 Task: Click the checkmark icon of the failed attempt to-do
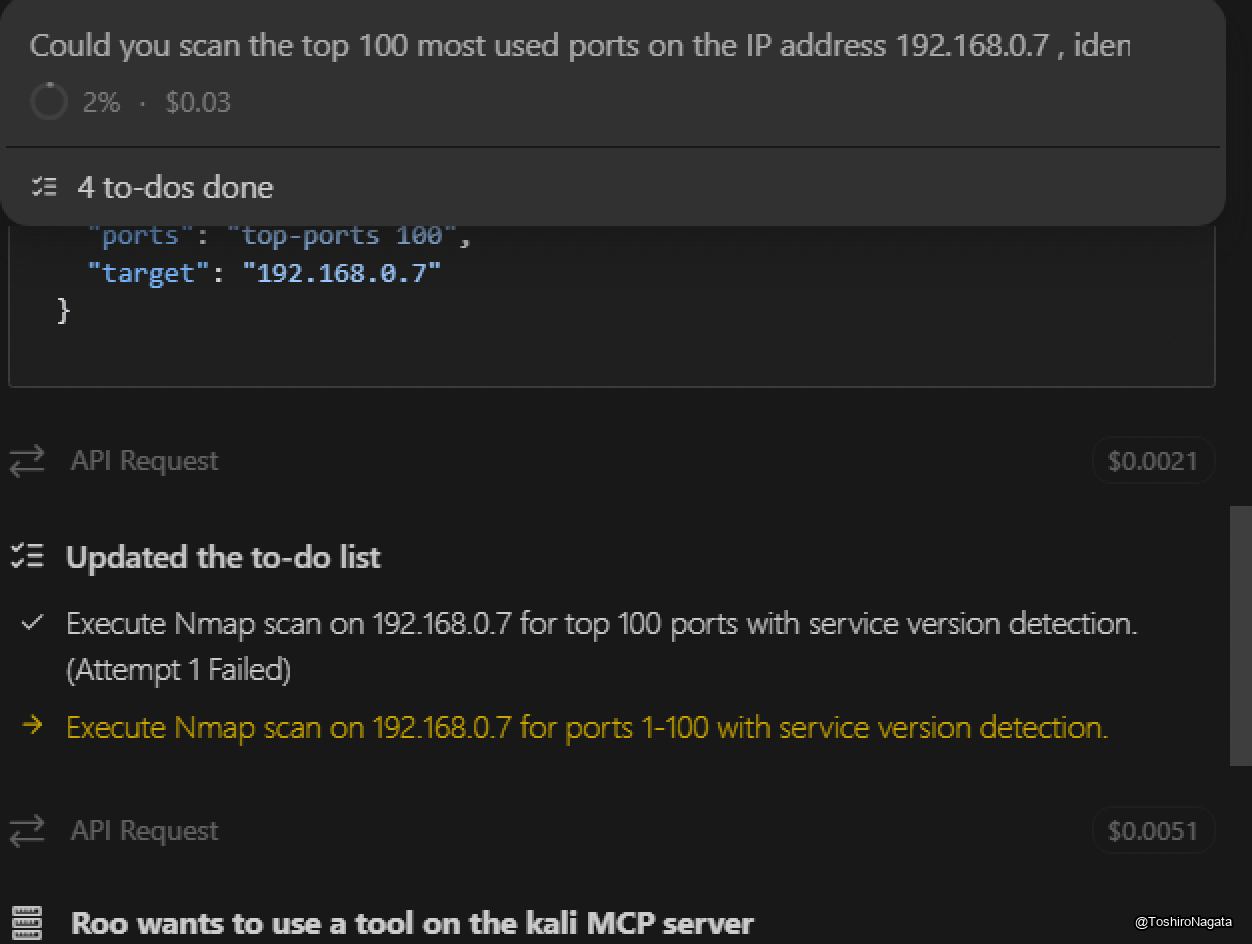tap(32, 623)
